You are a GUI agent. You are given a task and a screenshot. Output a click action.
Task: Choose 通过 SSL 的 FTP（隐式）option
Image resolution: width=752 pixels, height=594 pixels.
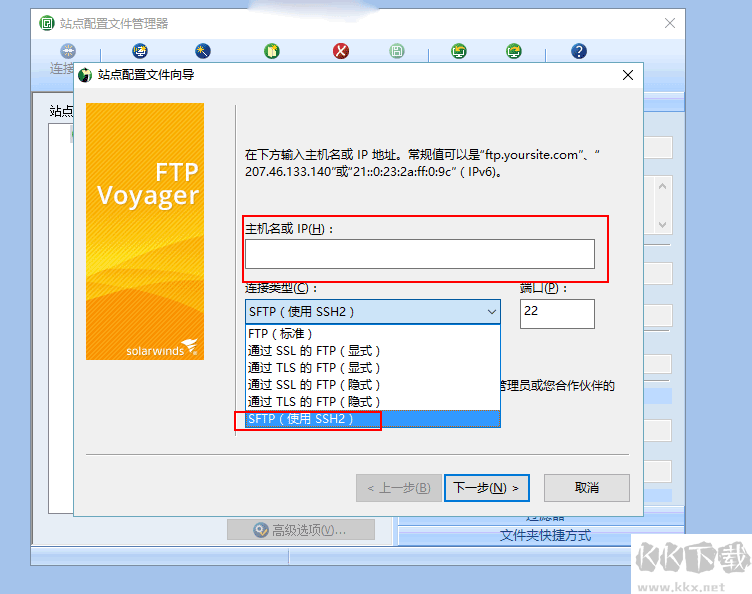coord(373,384)
